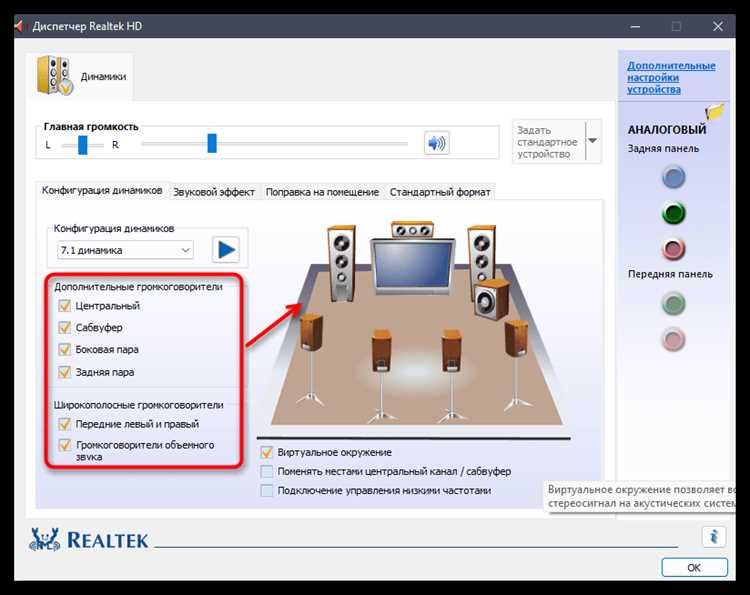The height and width of the screenshot is (595, 750).
Task: Click the main volume slider handle
Action: pyautogui.click(x=212, y=143)
